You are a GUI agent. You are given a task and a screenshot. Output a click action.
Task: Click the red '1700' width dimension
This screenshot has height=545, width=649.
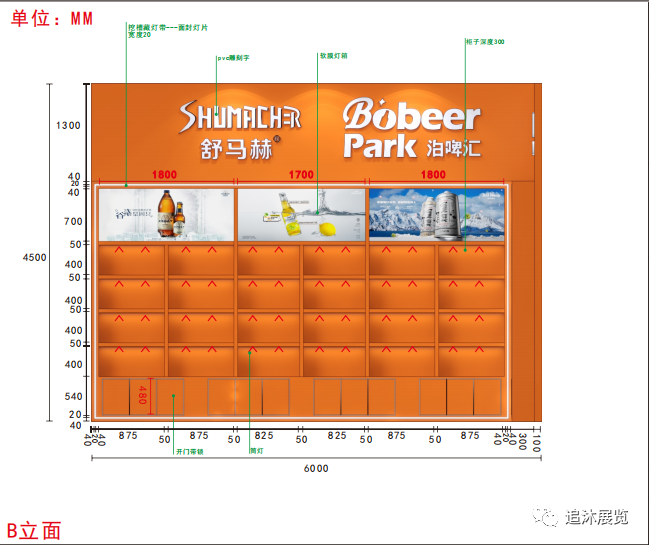tap(301, 175)
